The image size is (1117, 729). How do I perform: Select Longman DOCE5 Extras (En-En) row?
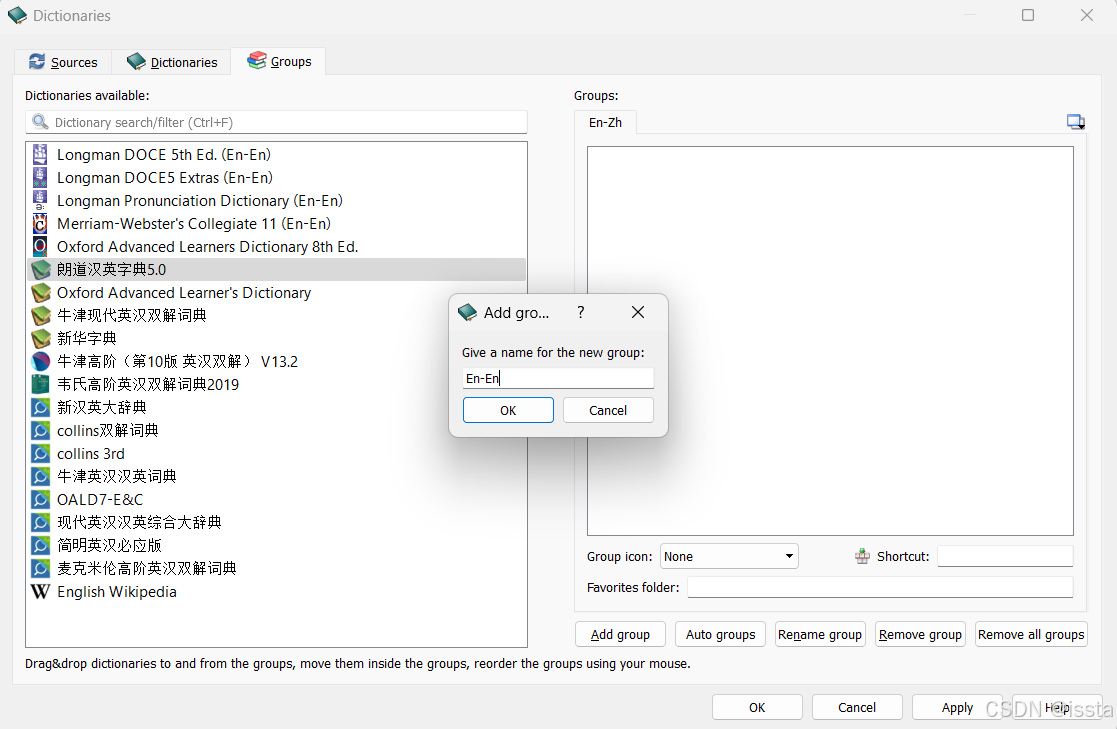[x=276, y=177]
